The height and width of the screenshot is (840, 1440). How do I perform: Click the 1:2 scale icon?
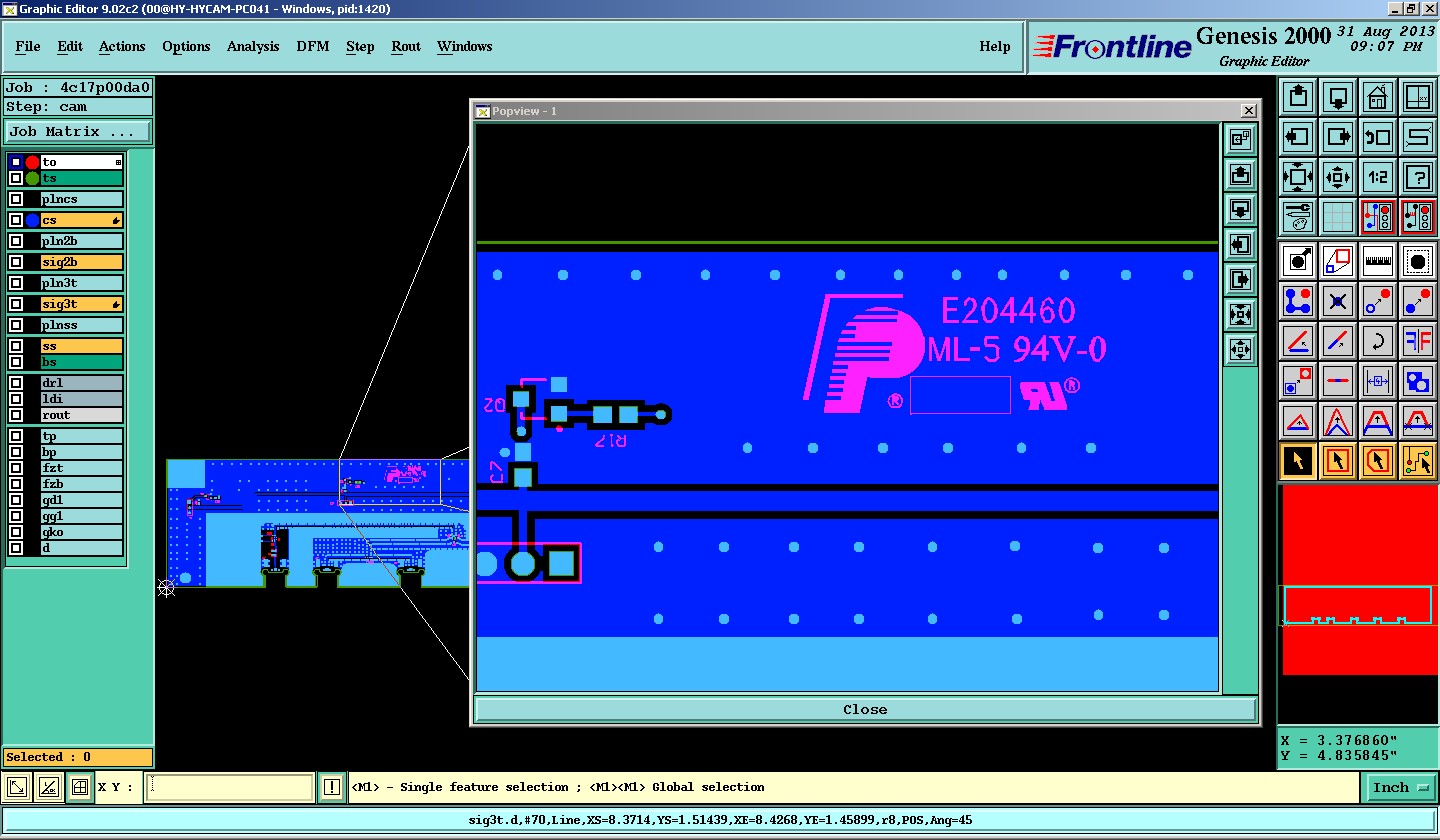[x=1378, y=177]
